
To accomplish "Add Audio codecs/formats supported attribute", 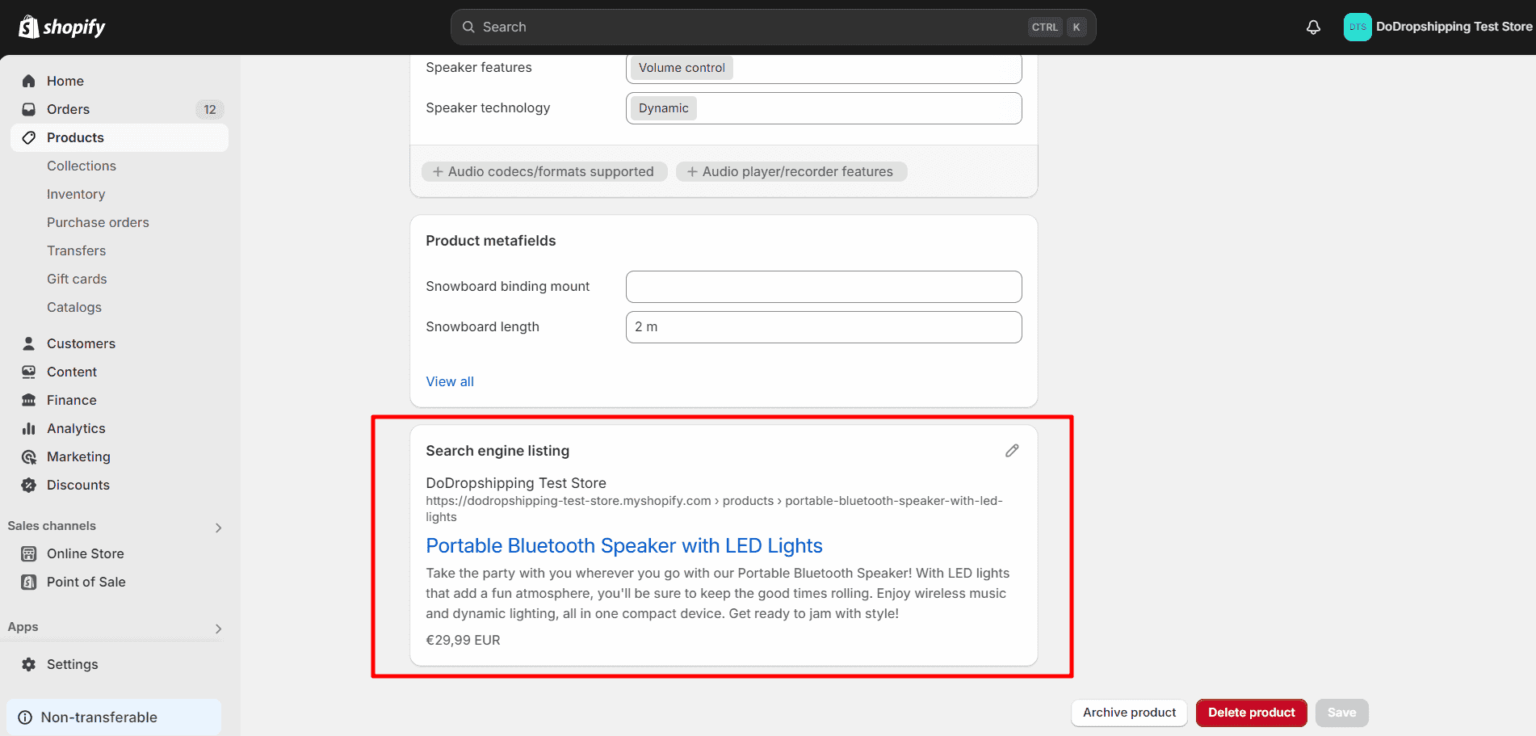I will click(543, 172).
